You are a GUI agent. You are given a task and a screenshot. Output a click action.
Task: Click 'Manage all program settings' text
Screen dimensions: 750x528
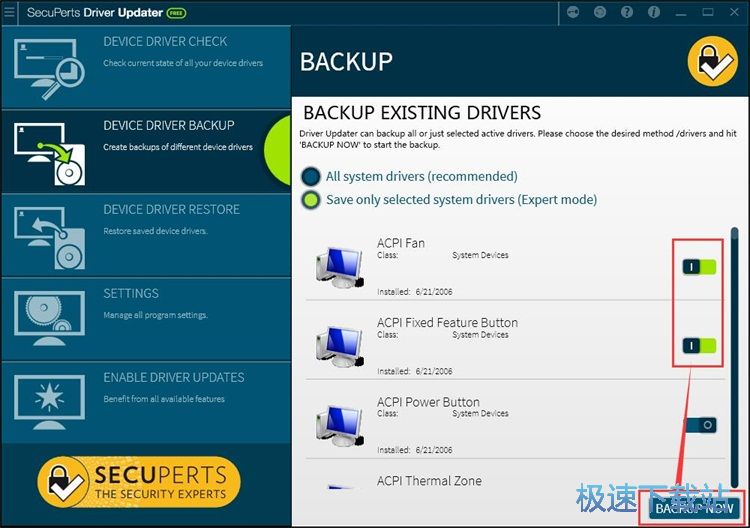(155, 315)
